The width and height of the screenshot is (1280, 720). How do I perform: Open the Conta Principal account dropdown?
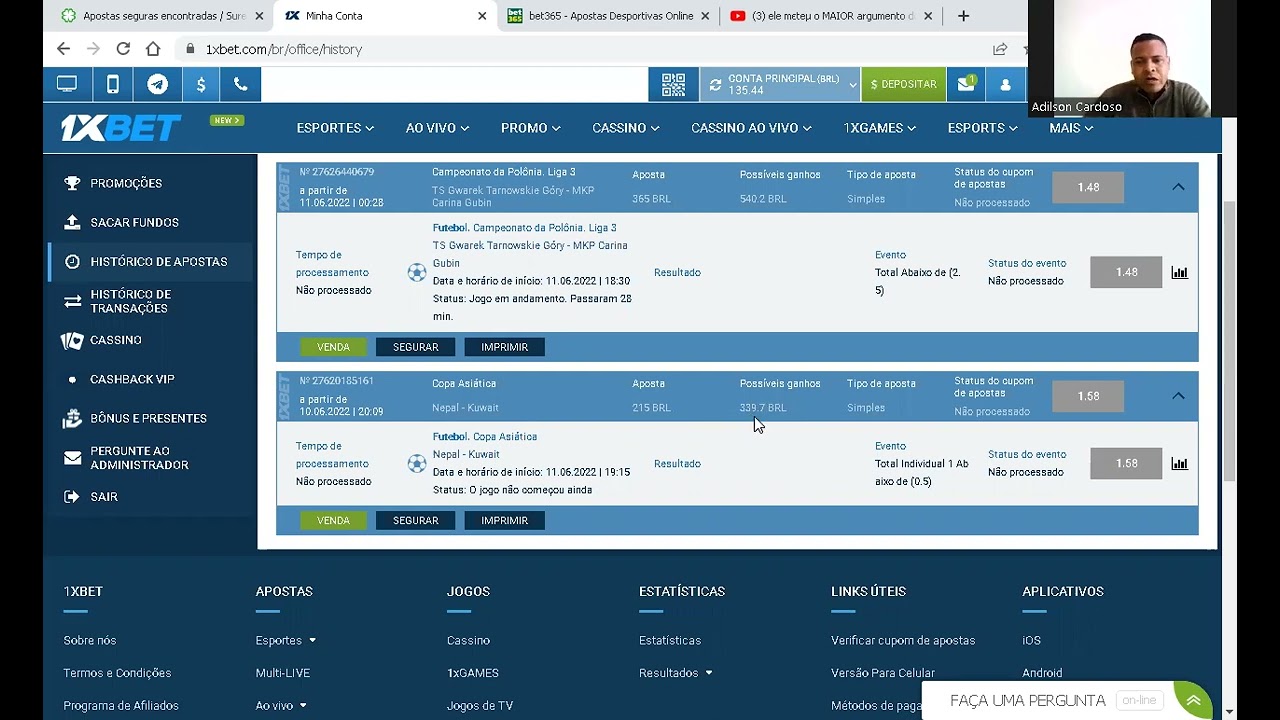(780, 85)
